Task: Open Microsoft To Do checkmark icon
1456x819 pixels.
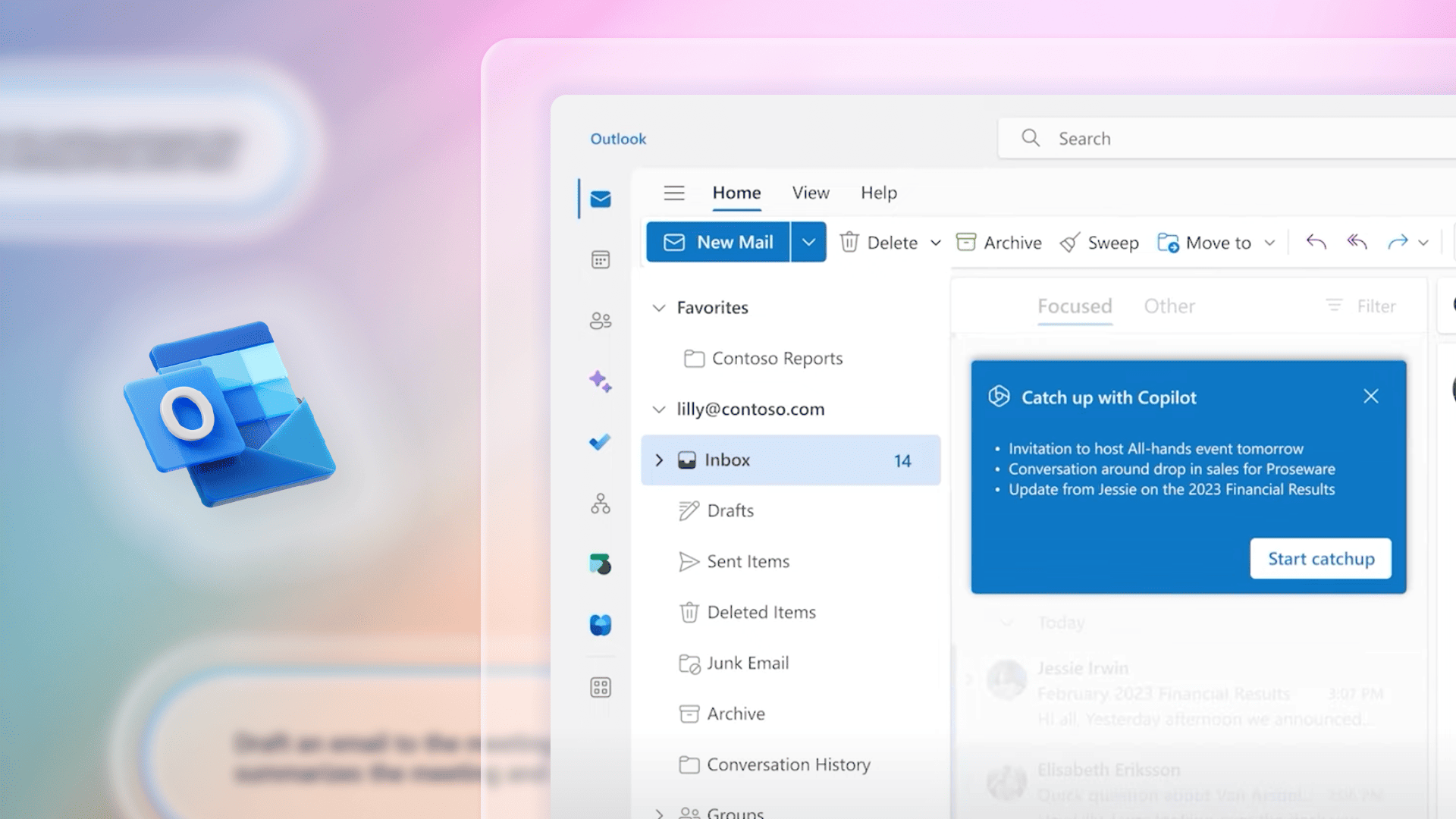Action: click(x=601, y=442)
